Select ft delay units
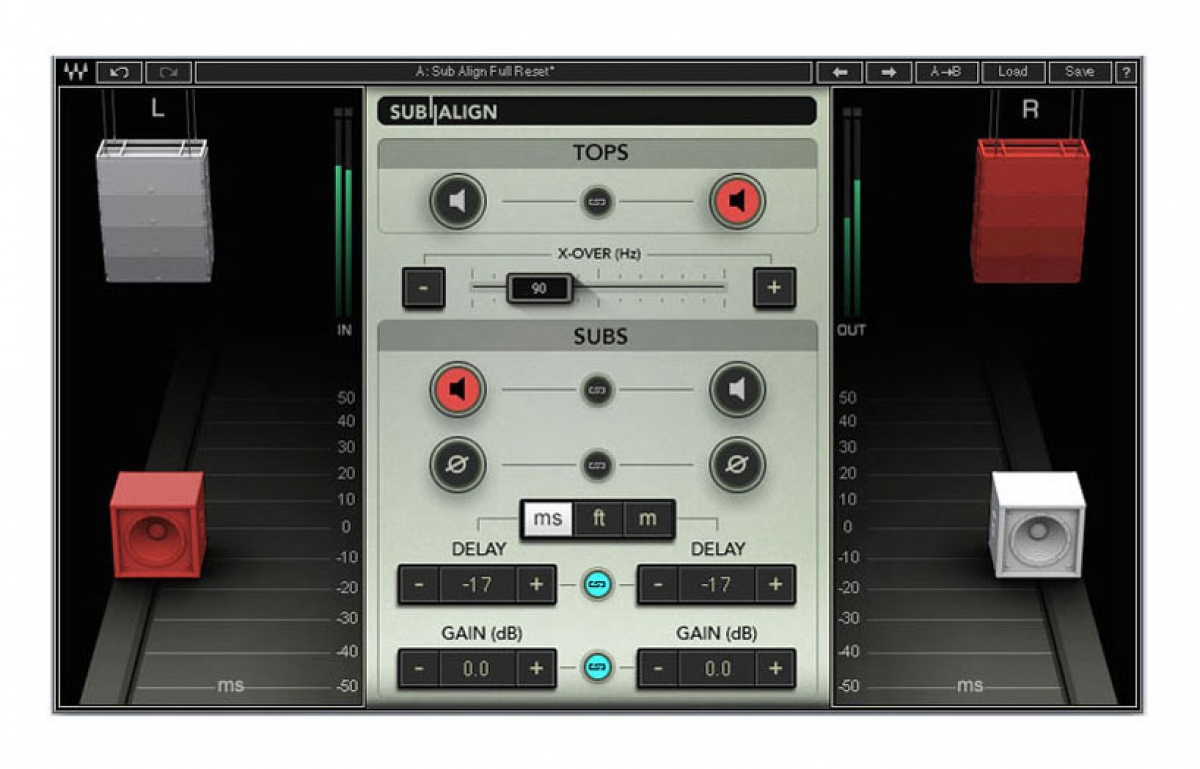Image resolution: width=1200 pixels, height=769 pixels. (x=598, y=520)
